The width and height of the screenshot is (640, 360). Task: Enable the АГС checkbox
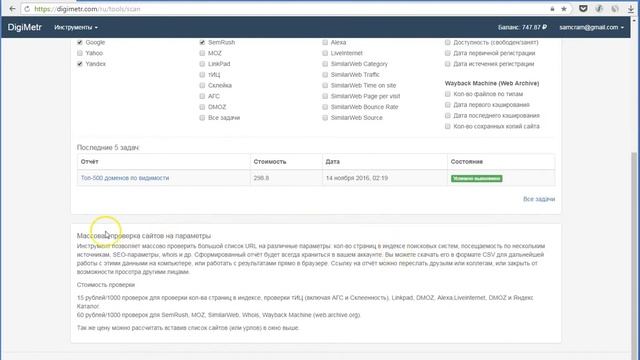point(202,96)
